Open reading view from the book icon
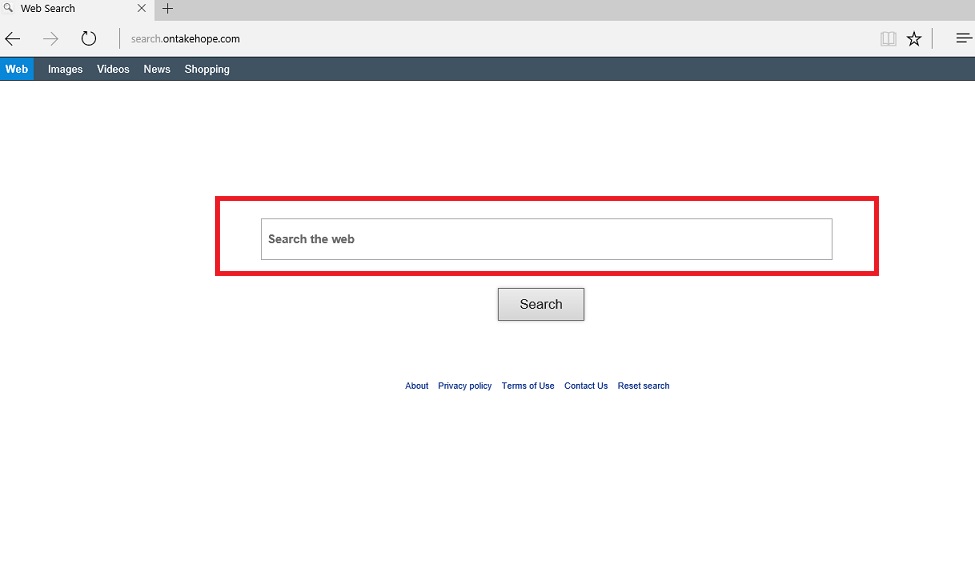This screenshot has width=975, height=572. (888, 39)
